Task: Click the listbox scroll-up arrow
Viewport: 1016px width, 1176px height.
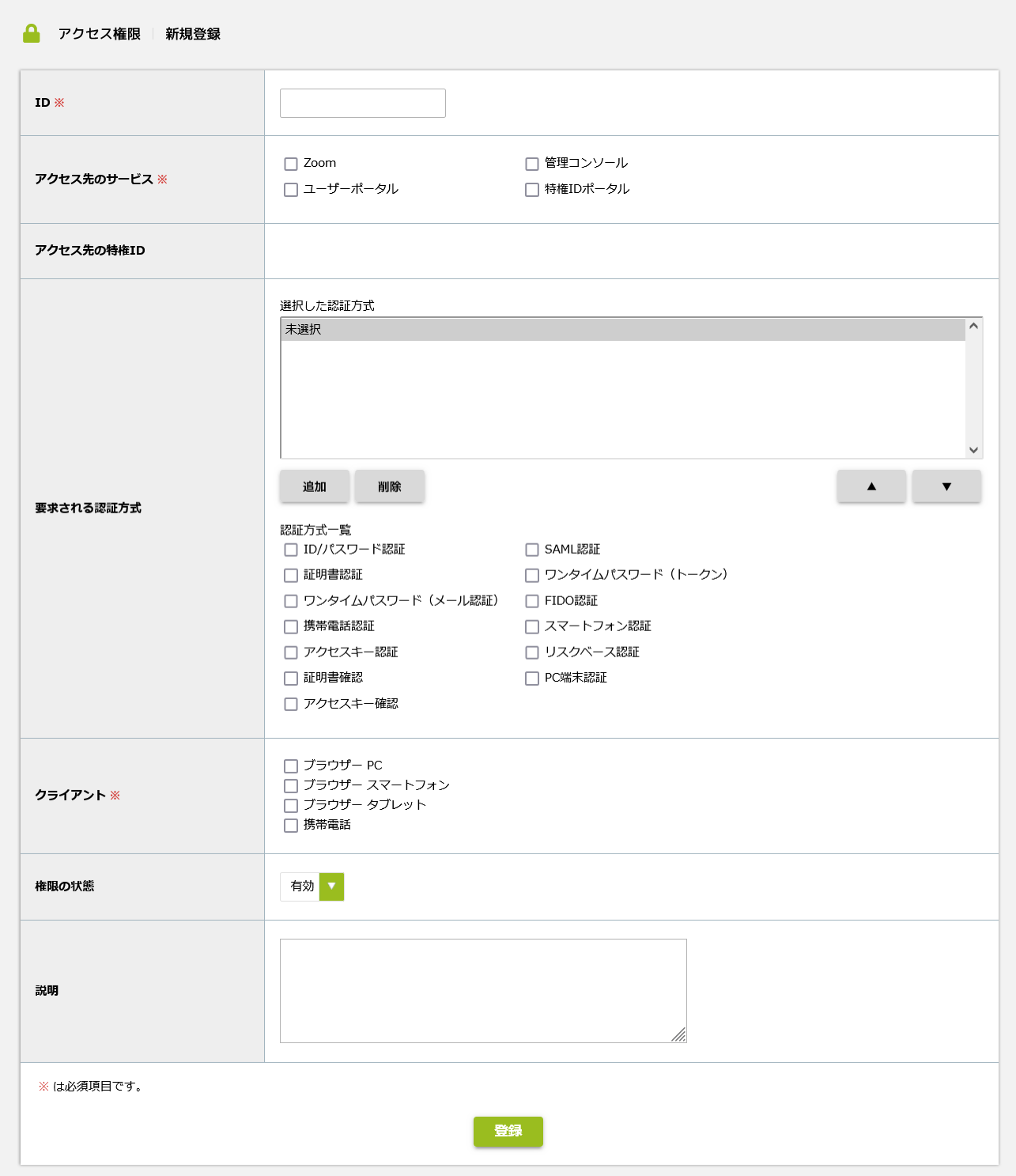Action: coord(974,327)
